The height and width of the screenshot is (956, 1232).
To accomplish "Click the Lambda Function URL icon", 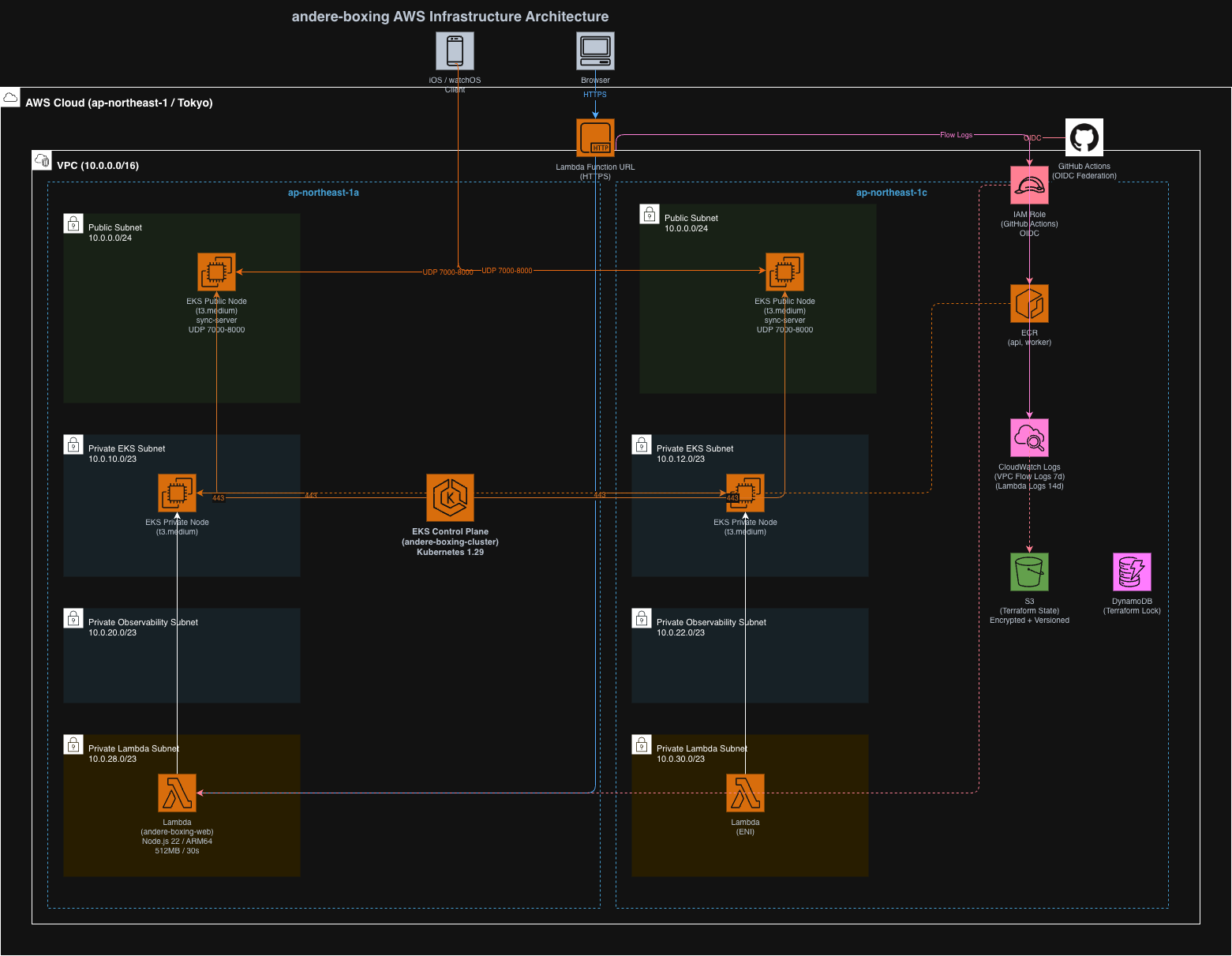I will (x=595, y=138).
